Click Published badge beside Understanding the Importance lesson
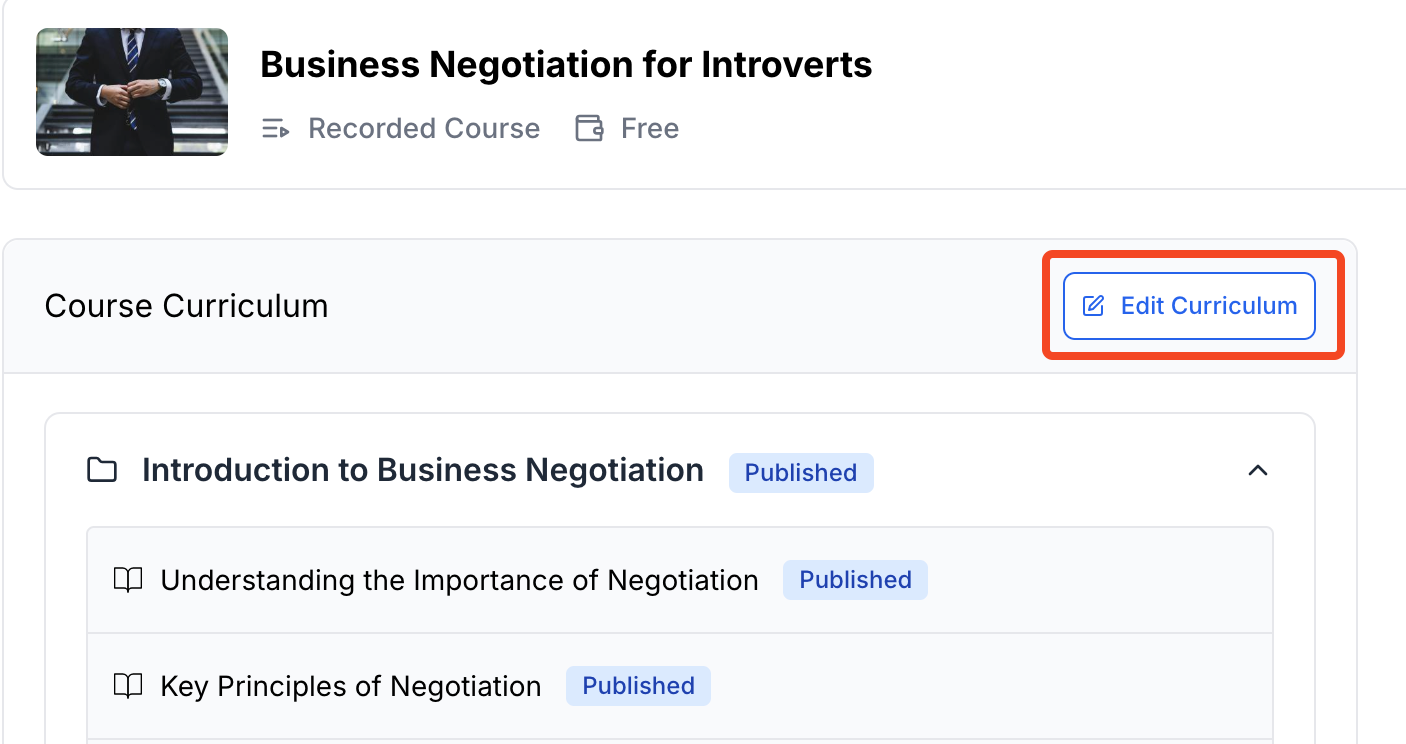 855,580
